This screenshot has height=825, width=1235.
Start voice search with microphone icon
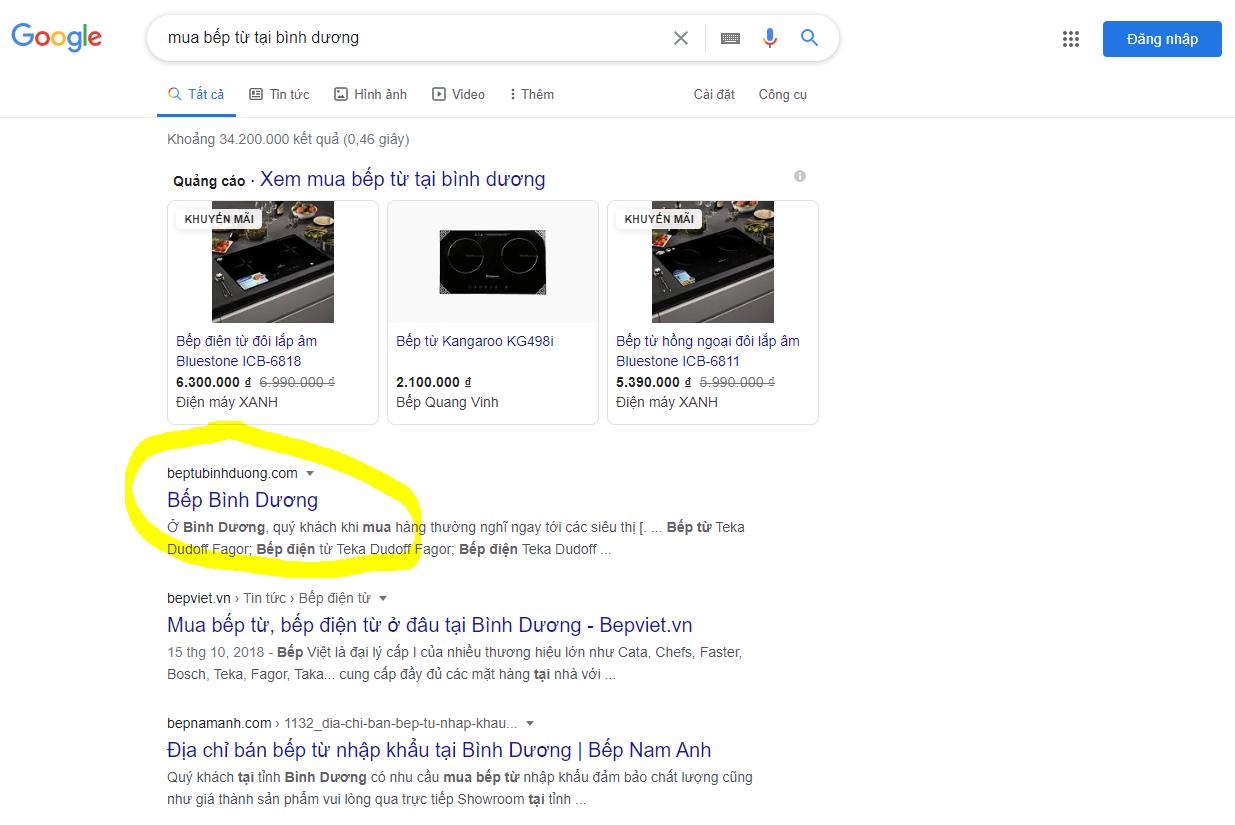769,38
